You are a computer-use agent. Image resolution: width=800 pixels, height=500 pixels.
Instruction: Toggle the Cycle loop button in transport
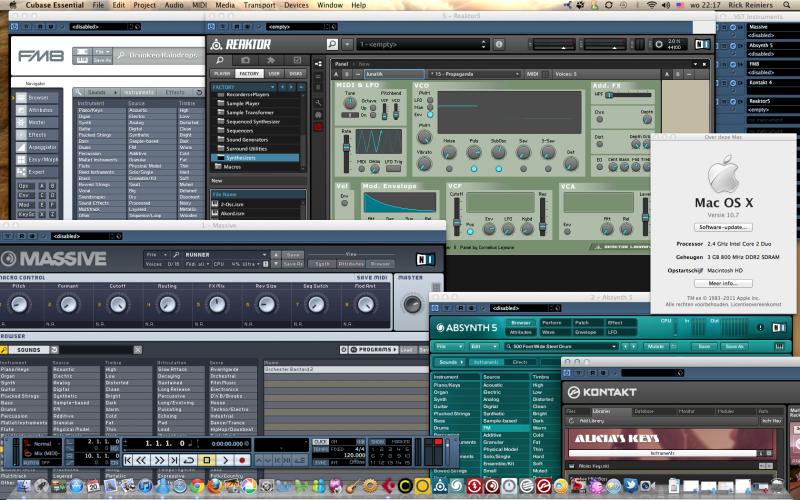[x=189, y=460]
